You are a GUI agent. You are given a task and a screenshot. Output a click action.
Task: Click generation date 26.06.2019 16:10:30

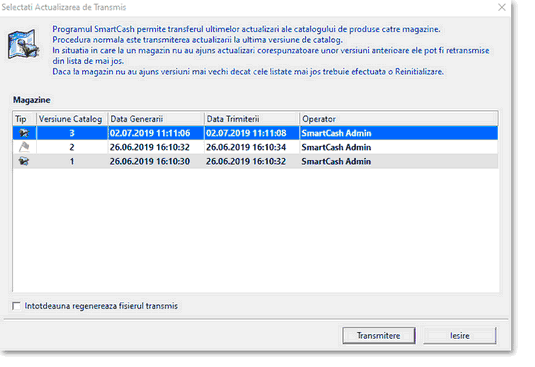(x=149, y=161)
